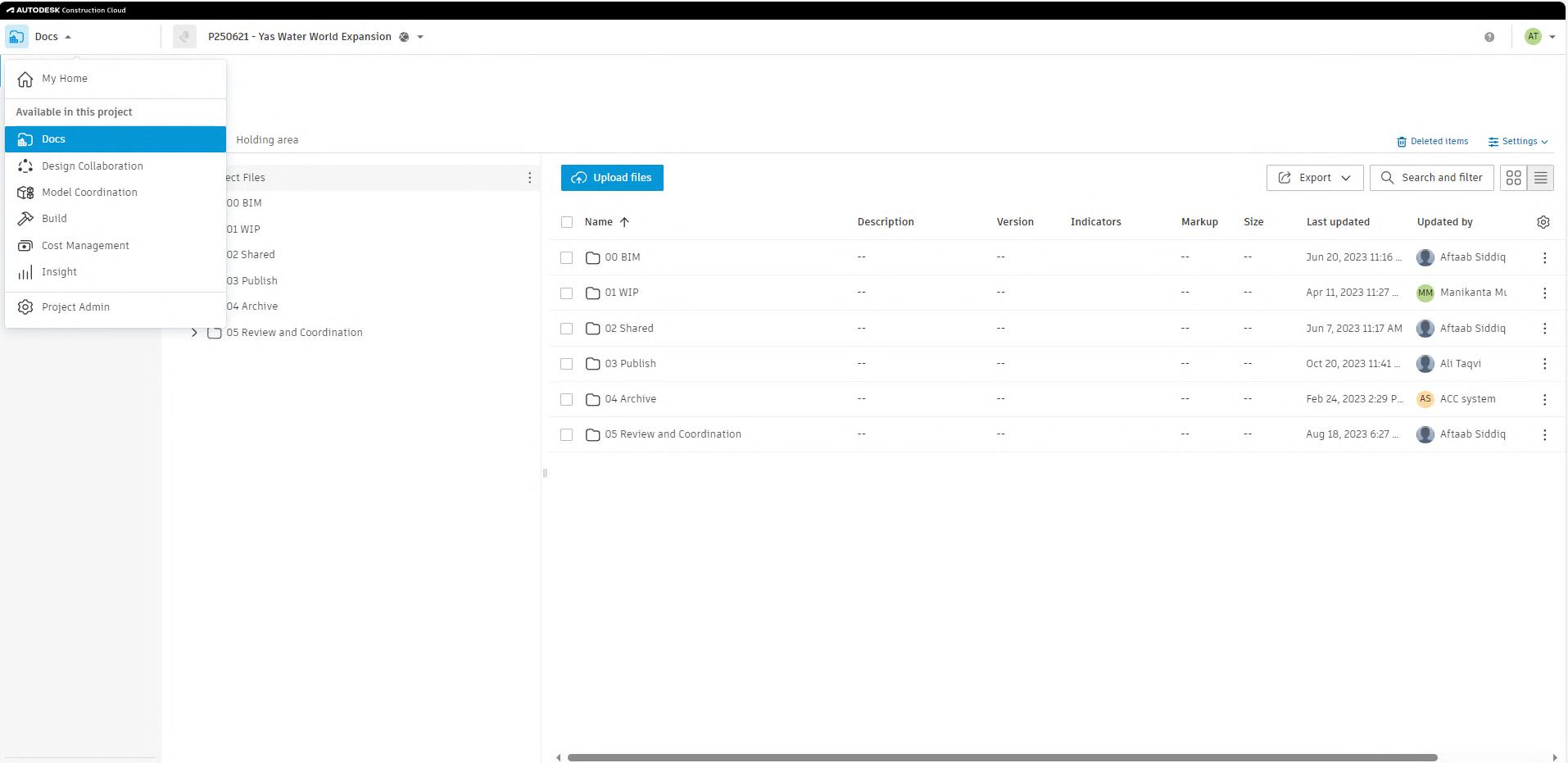Select 03 Publish in the folder tree
The image size is (1568, 763).
click(x=252, y=280)
